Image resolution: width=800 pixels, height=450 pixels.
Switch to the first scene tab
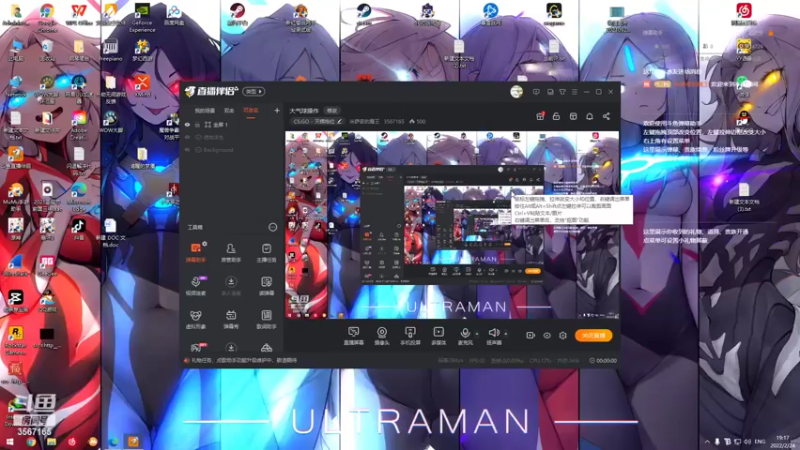click(205, 111)
